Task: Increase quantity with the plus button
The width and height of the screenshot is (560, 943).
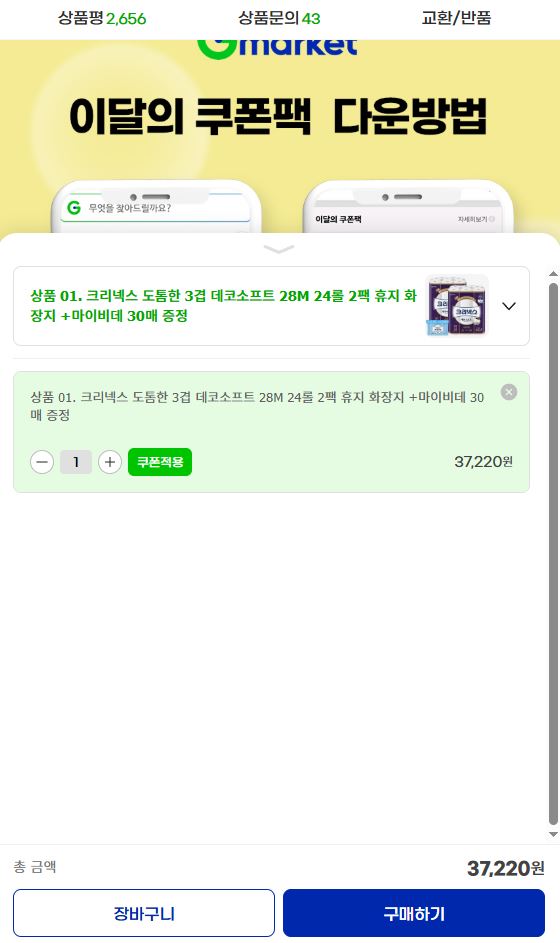Action: [x=109, y=462]
